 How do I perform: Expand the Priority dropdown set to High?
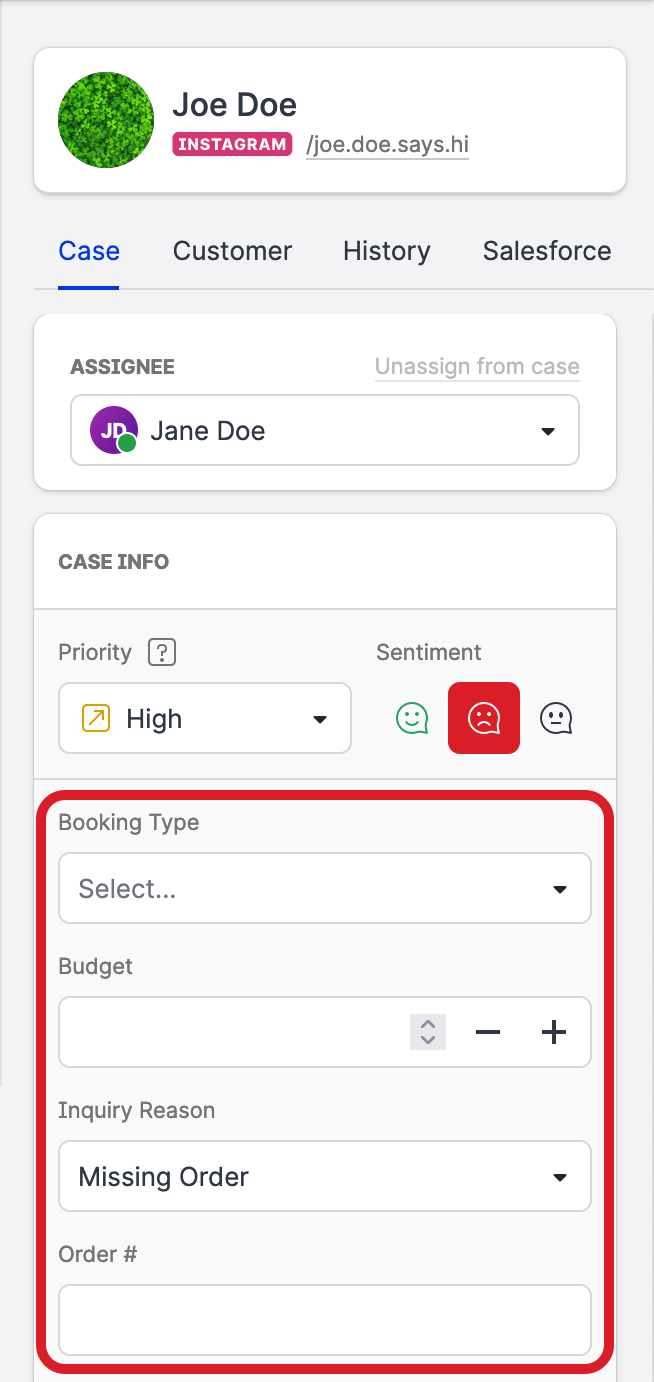coord(205,719)
